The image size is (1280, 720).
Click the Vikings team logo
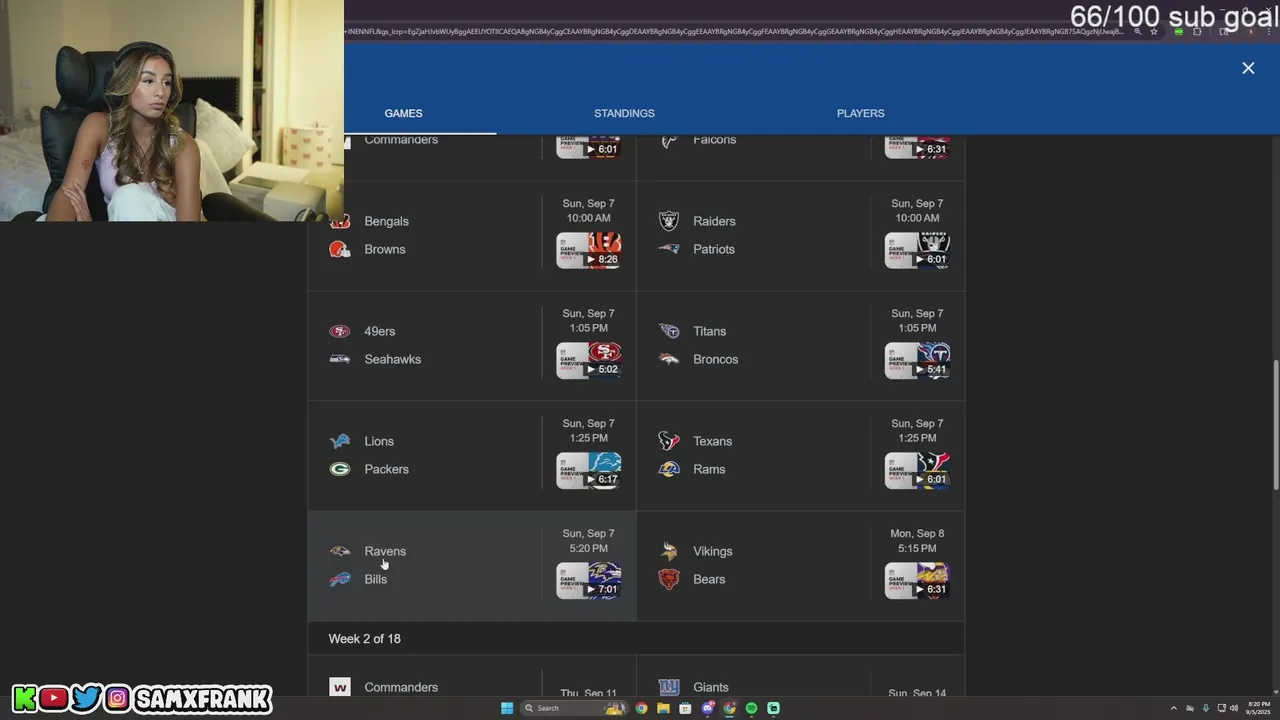(x=669, y=551)
